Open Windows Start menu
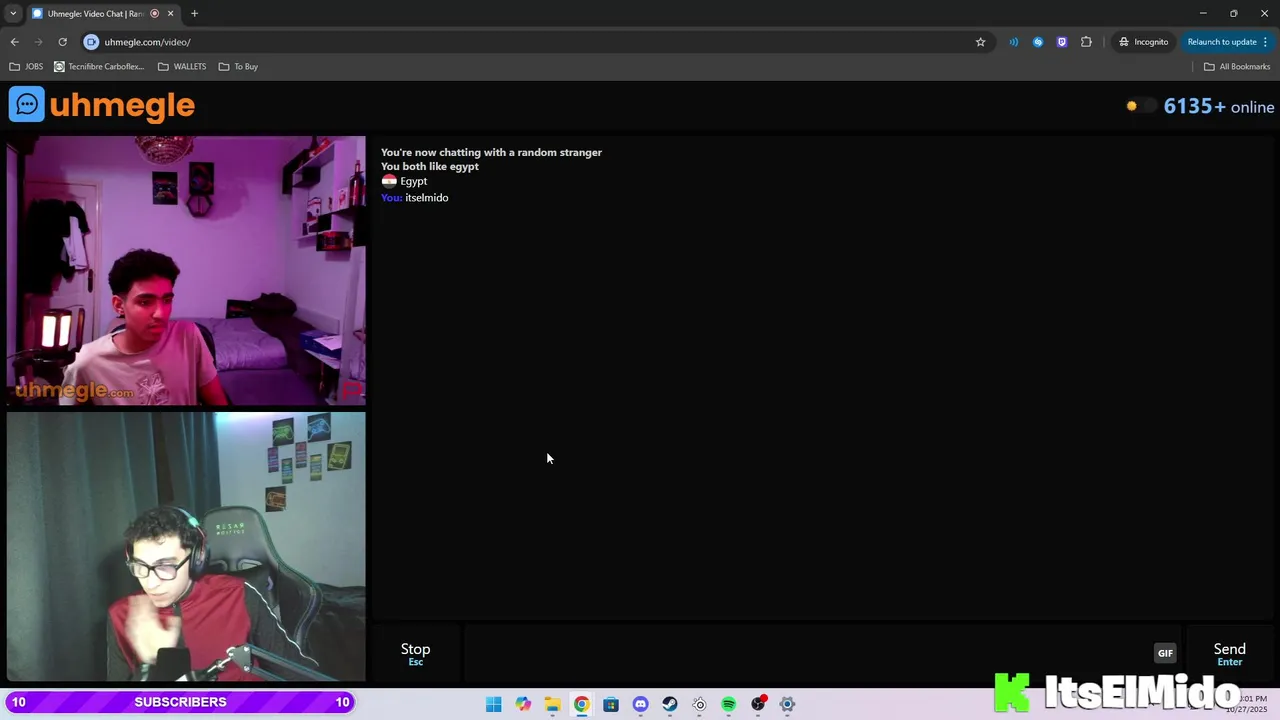This screenshot has width=1280, height=720. pos(493,704)
